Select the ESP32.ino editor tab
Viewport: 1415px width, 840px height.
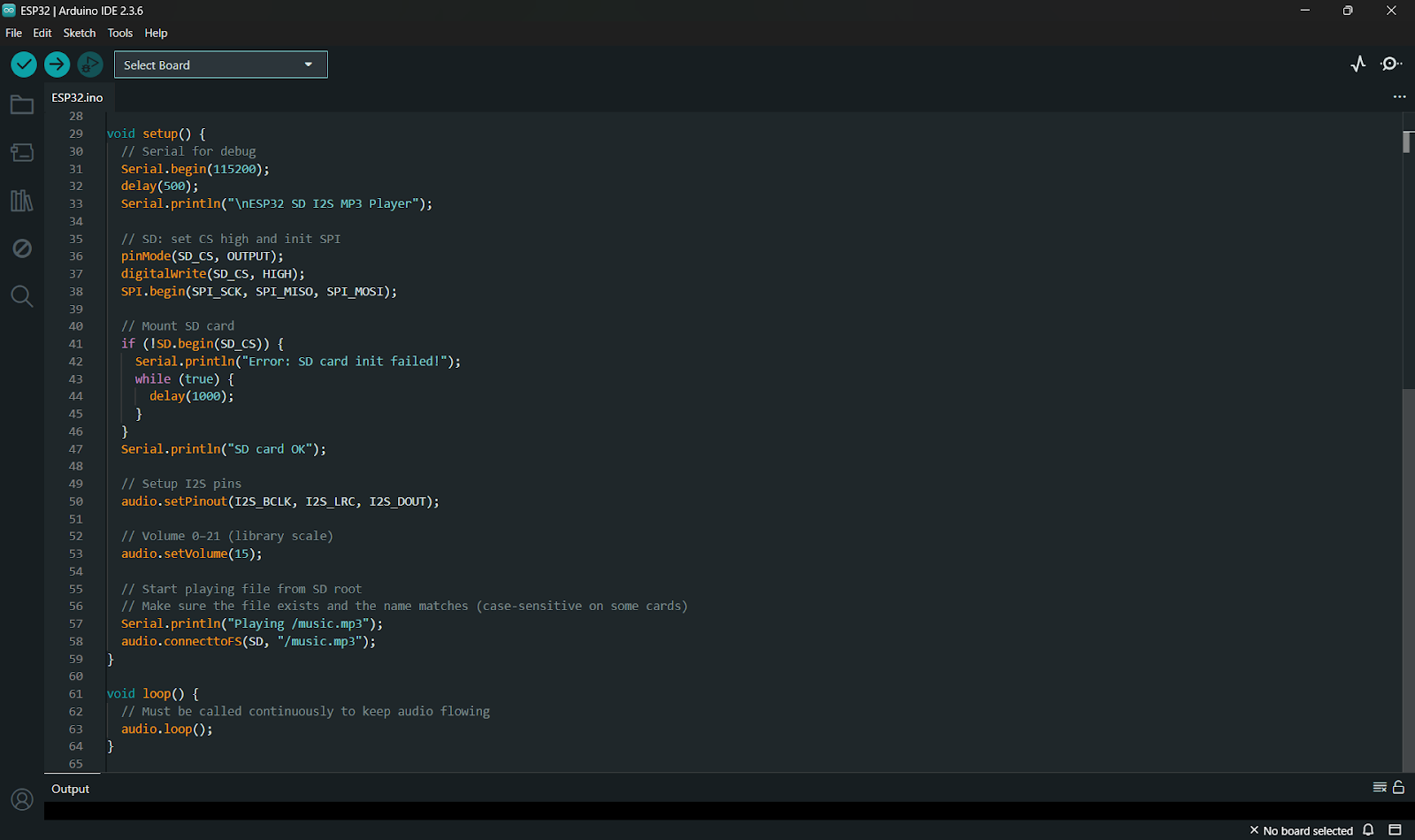tap(77, 97)
